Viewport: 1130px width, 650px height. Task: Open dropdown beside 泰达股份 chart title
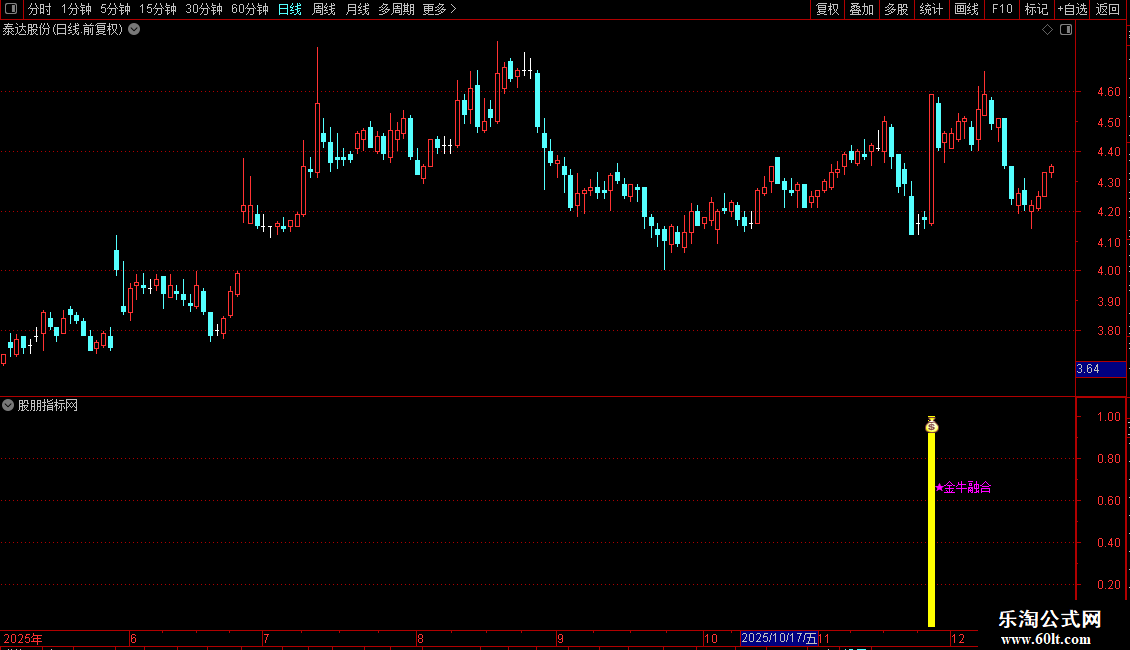tap(134, 30)
